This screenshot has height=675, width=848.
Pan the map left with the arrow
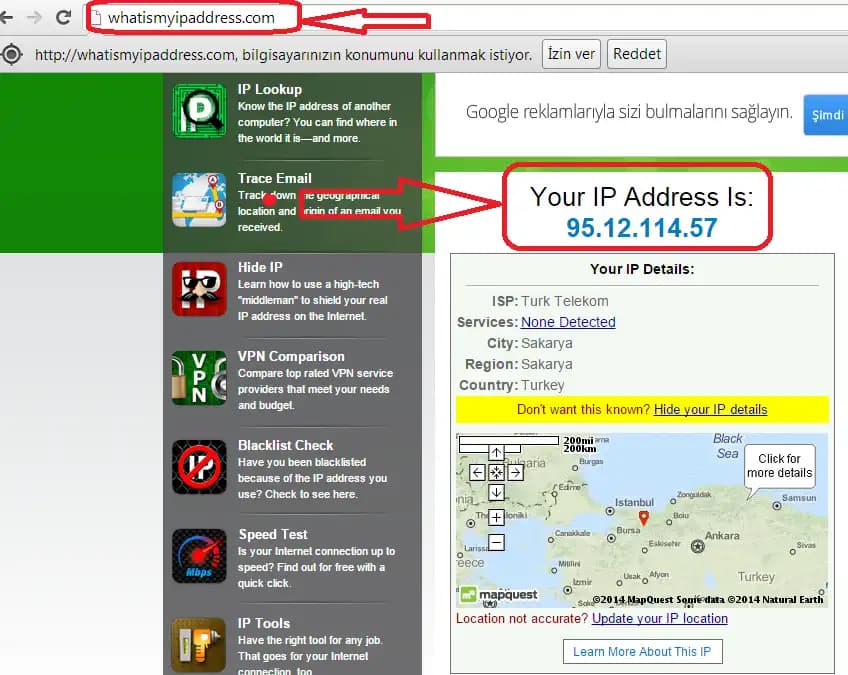pyautogui.click(x=477, y=472)
